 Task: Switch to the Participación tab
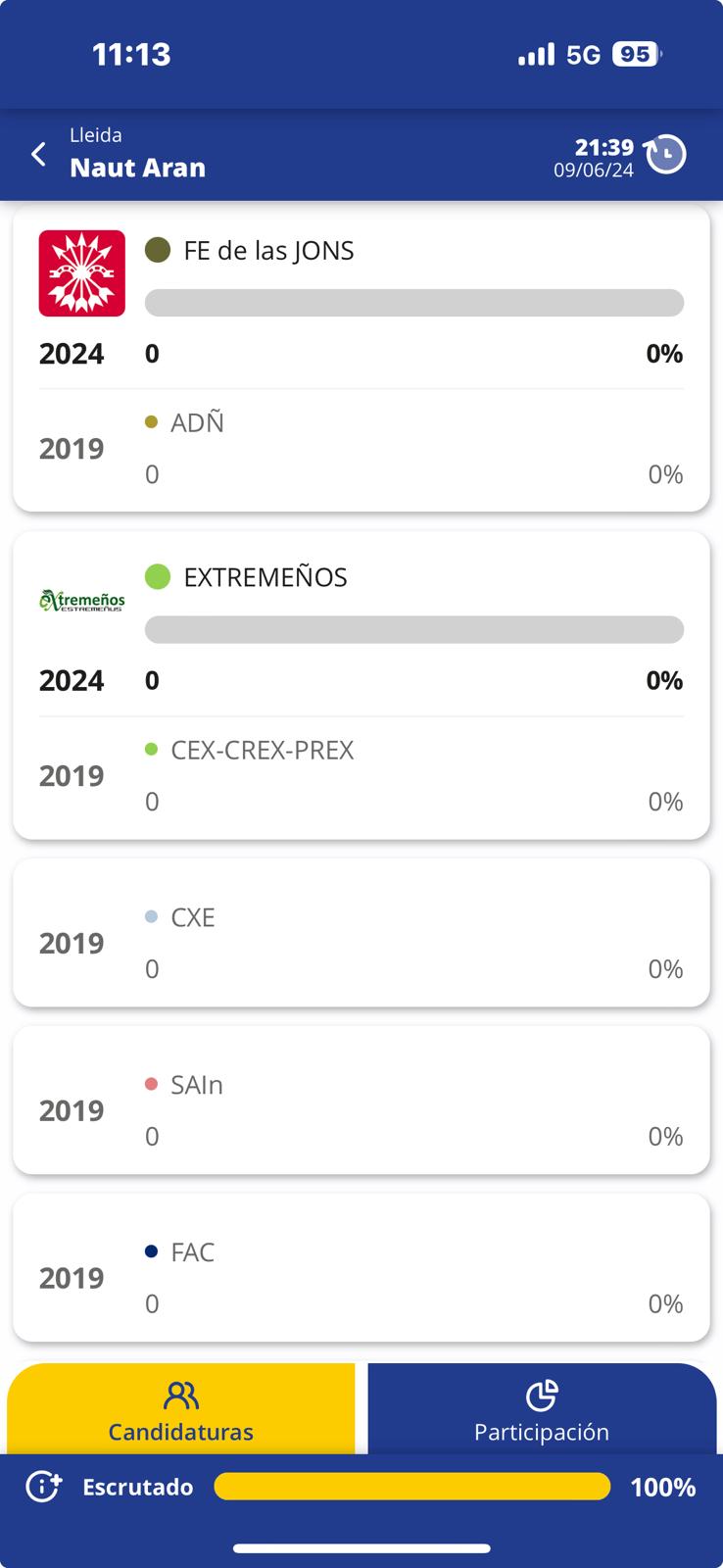point(542,1411)
